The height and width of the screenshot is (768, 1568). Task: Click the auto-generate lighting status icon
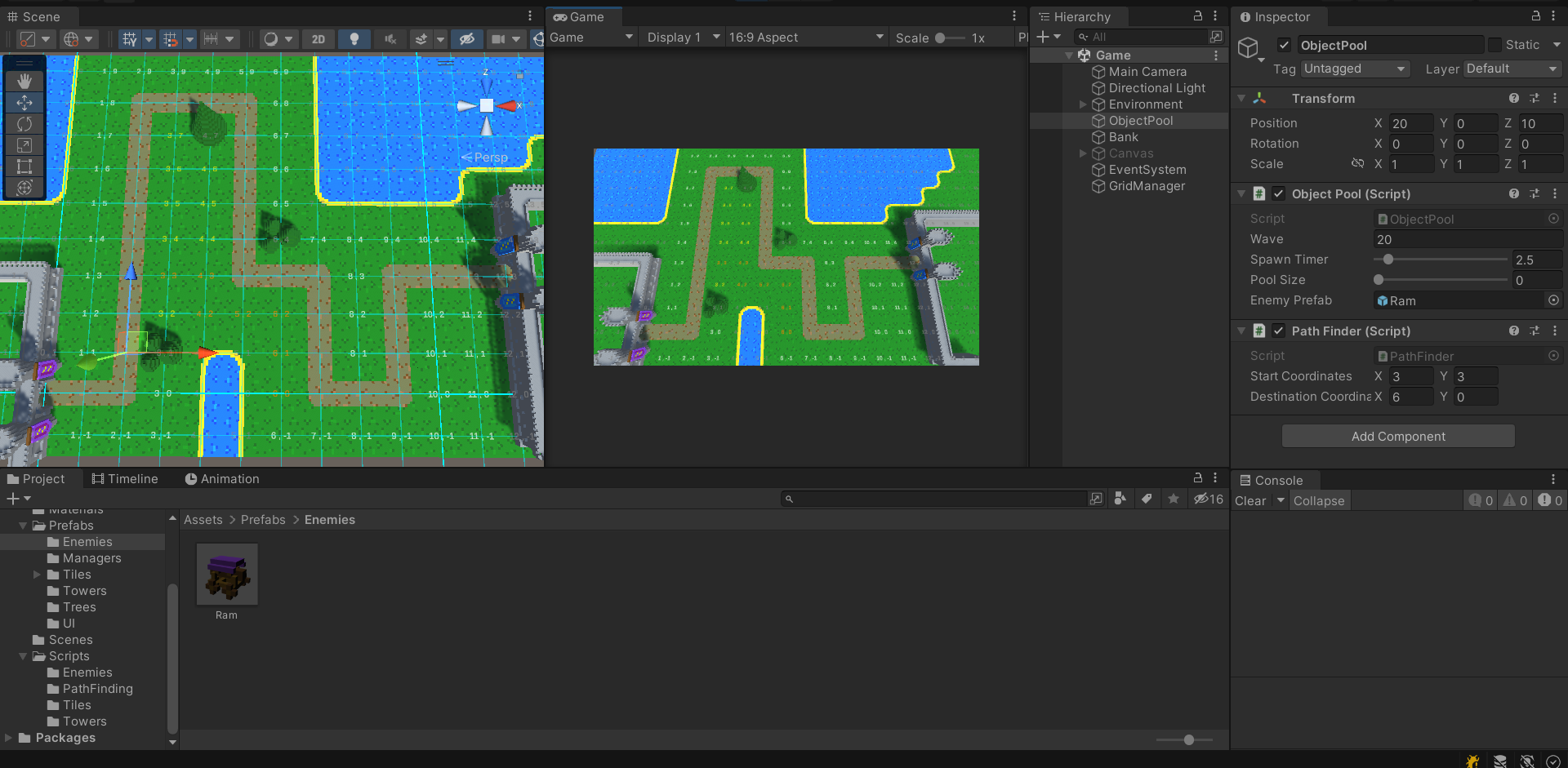pos(1527,761)
